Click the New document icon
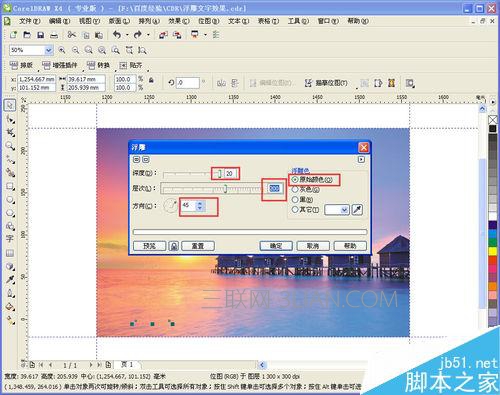 pyautogui.click(x=13, y=35)
